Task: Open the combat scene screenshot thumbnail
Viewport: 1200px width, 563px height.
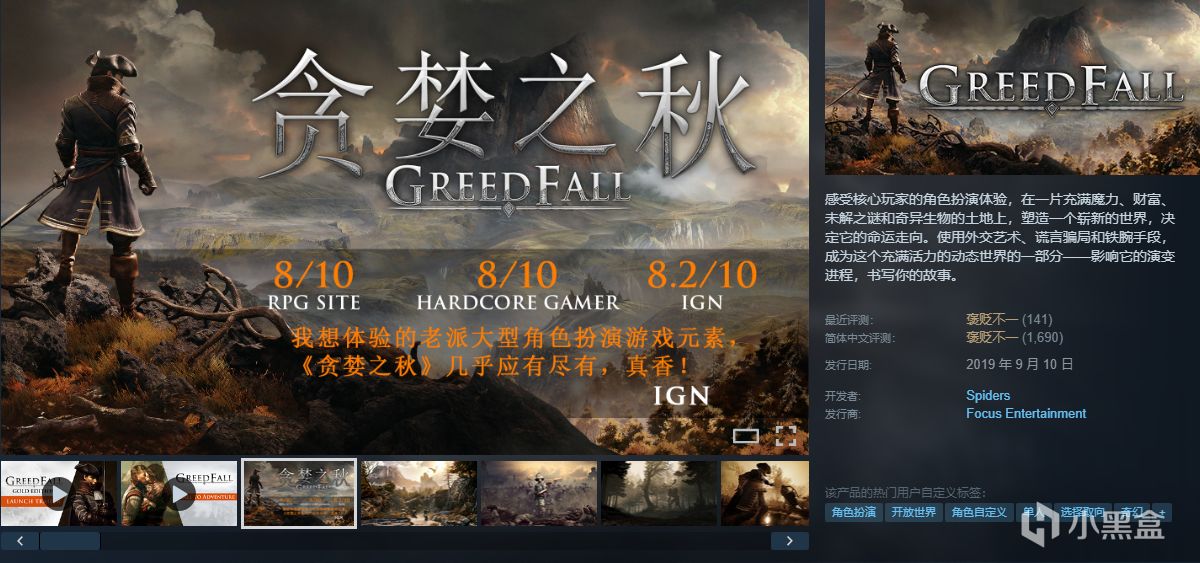Action: [x=765, y=493]
